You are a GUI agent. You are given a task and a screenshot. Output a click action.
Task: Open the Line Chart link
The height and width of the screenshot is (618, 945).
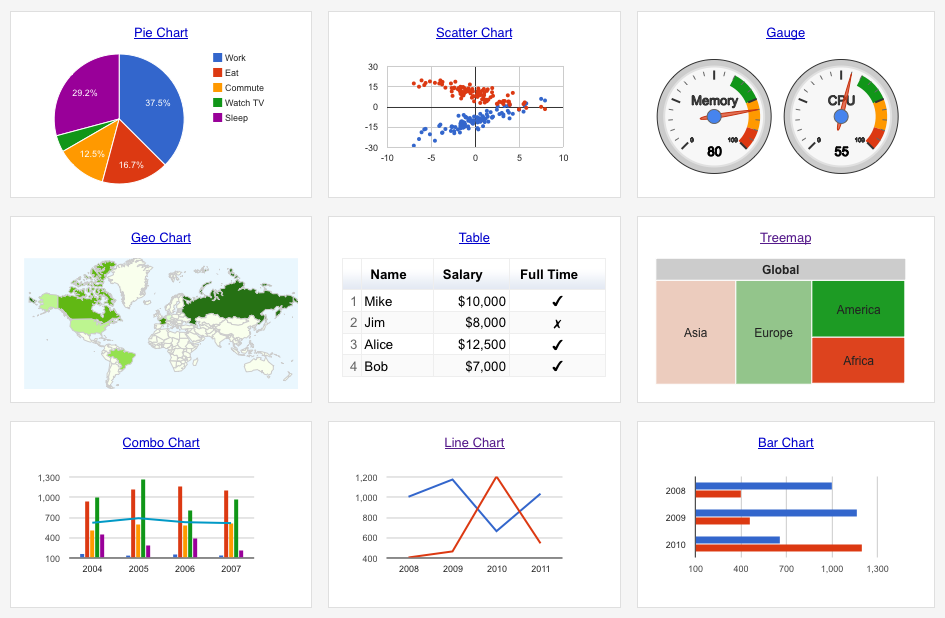[474, 443]
